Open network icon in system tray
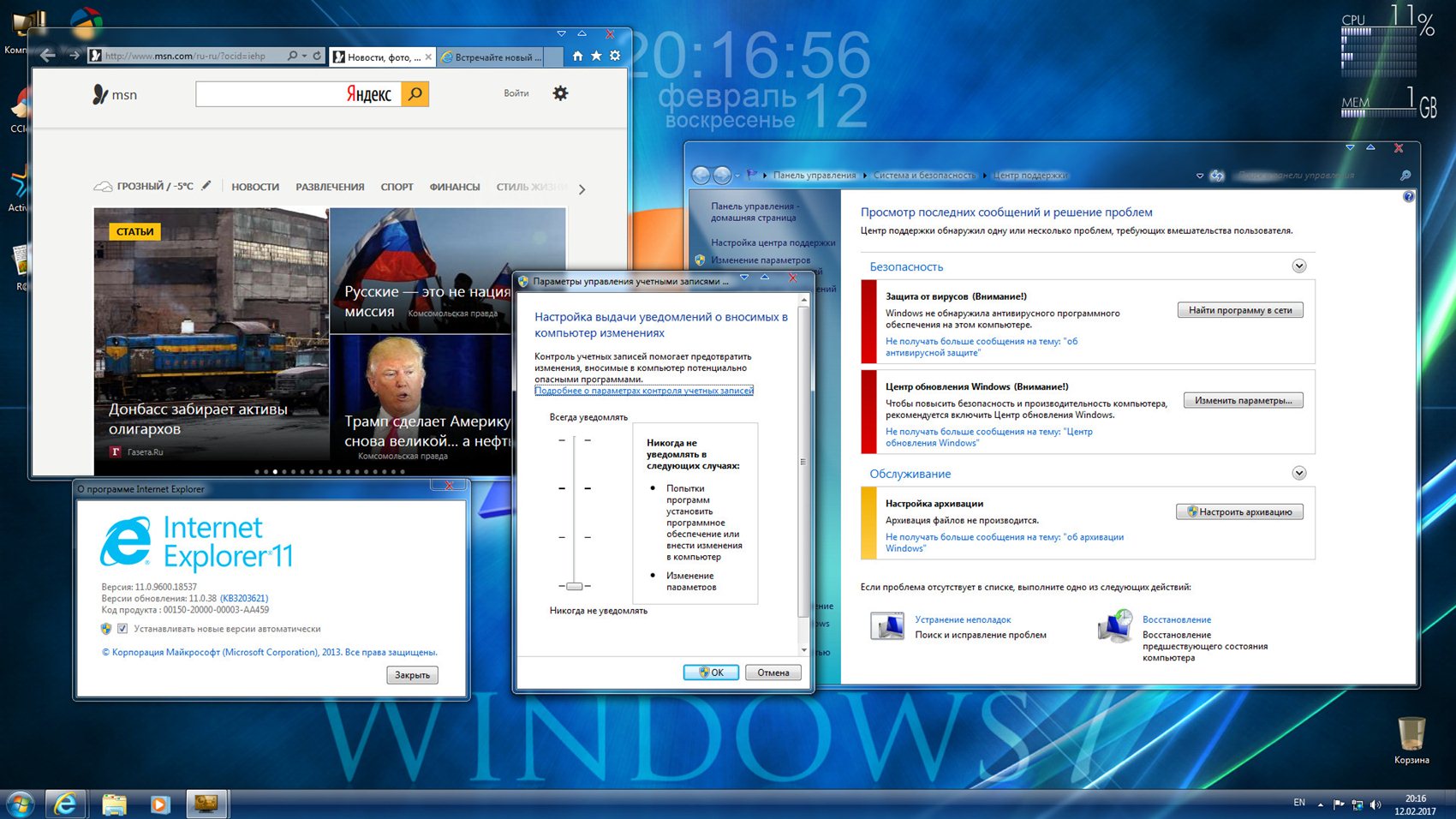This screenshot has width=1456, height=819. [x=1358, y=804]
